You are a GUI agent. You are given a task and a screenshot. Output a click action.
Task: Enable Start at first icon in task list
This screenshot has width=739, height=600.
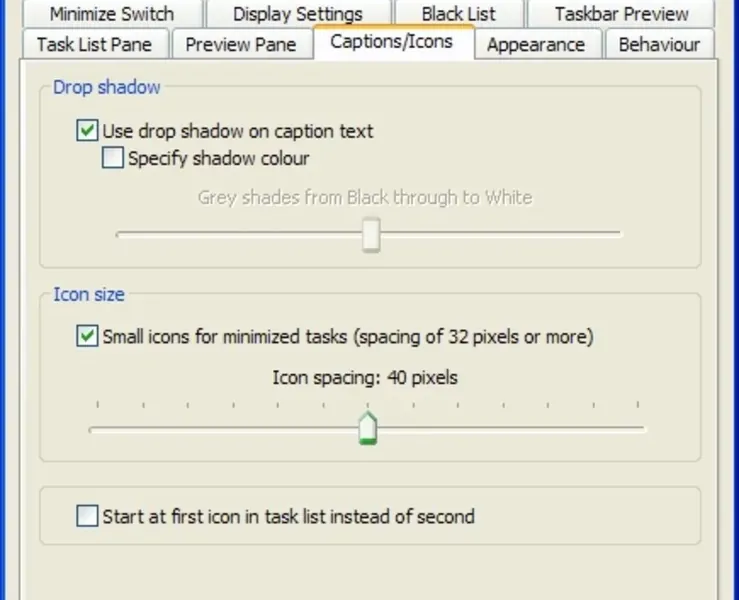coord(88,517)
